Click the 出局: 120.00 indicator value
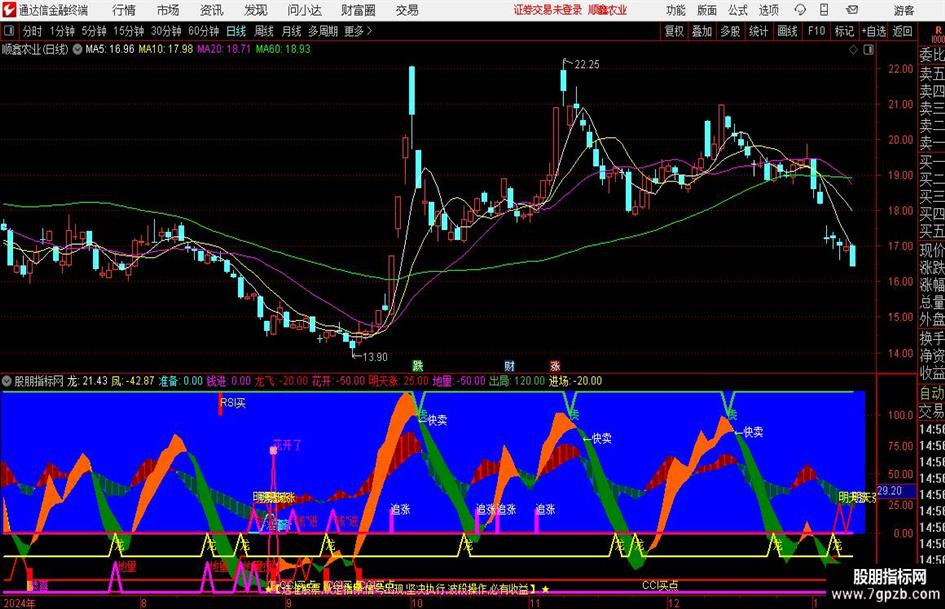This screenshot has width=945, height=609. (x=516, y=381)
